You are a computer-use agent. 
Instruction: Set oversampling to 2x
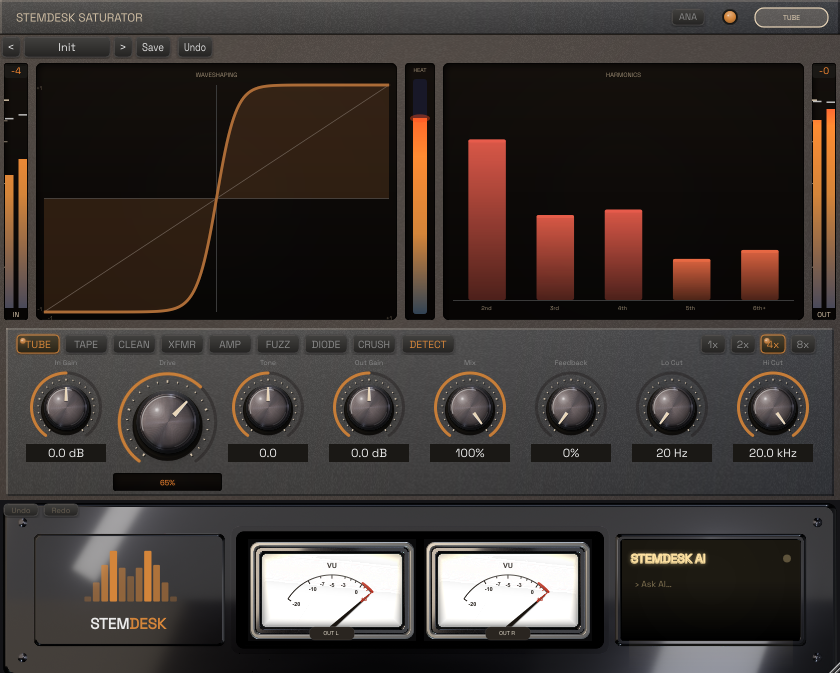(742, 345)
